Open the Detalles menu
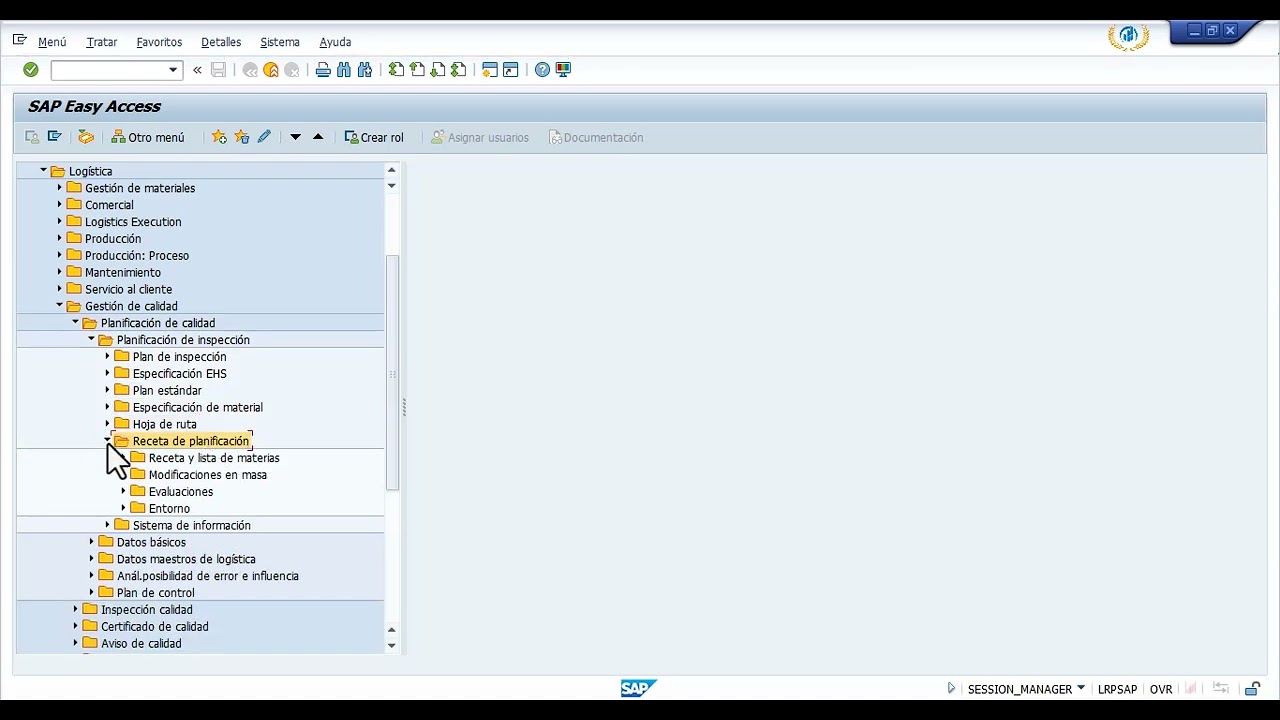 [221, 42]
